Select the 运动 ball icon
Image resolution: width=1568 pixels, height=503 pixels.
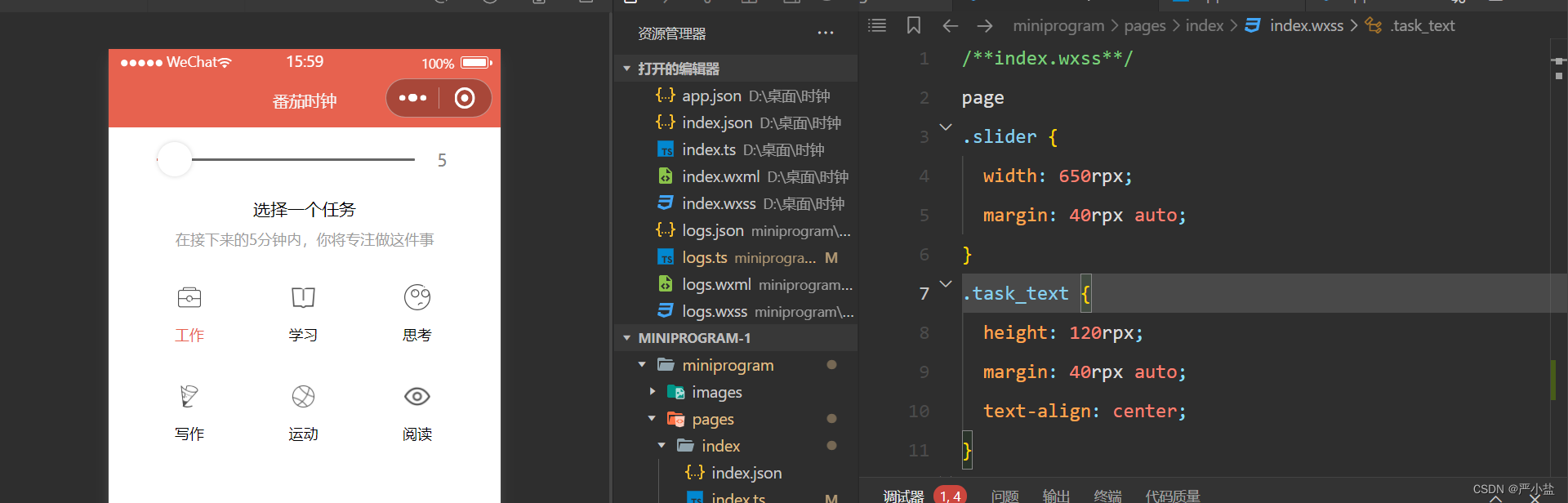tap(303, 396)
